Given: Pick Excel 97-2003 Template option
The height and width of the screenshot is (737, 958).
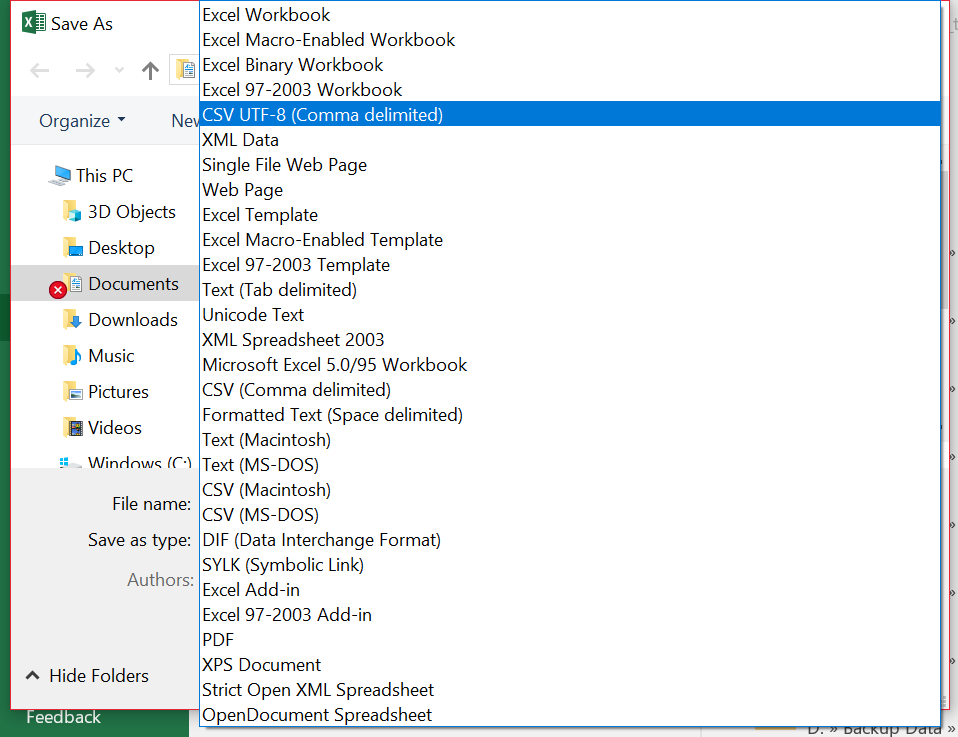Looking at the screenshot, I should 569,265.
